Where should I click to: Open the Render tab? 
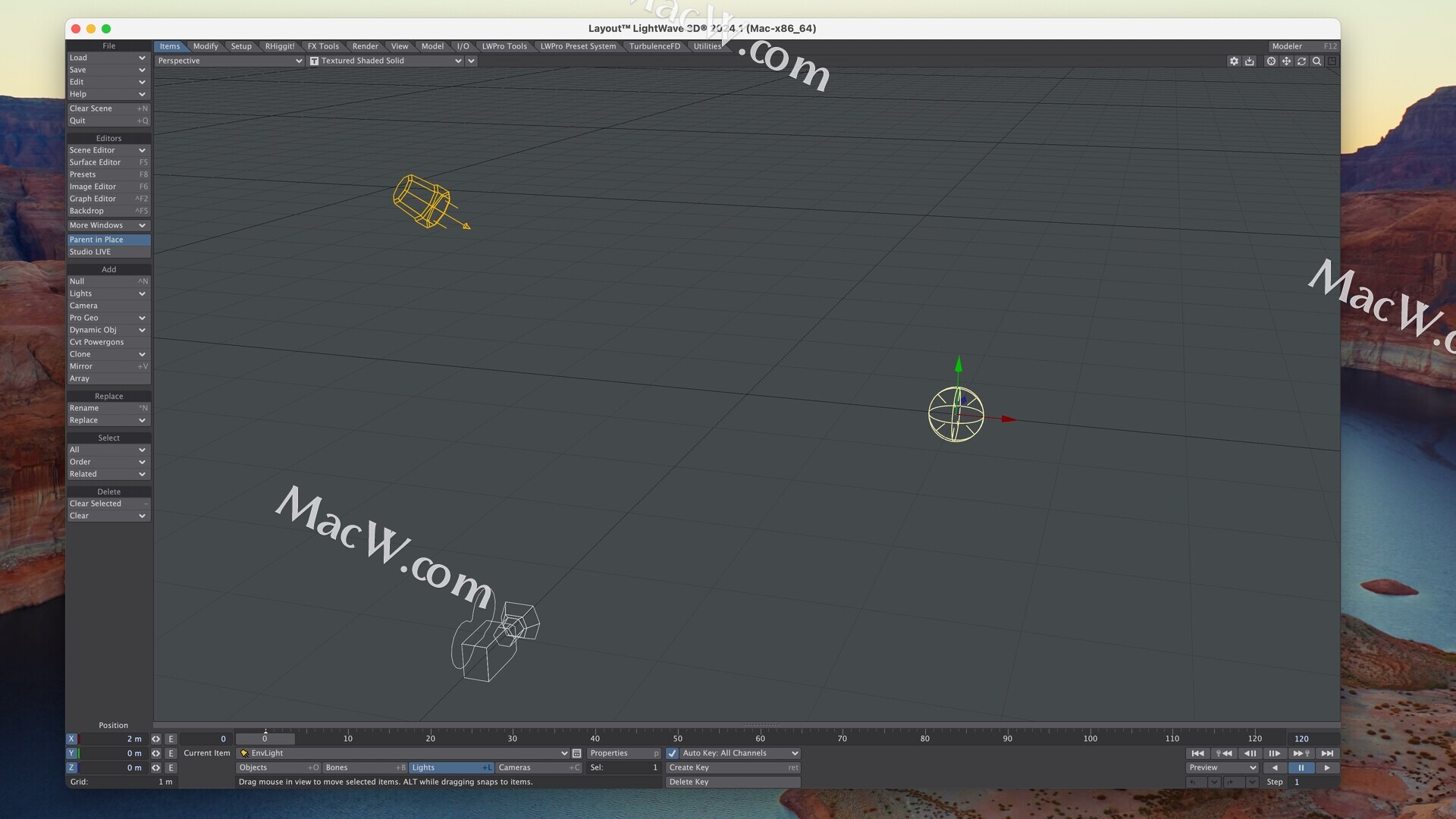point(365,46)
